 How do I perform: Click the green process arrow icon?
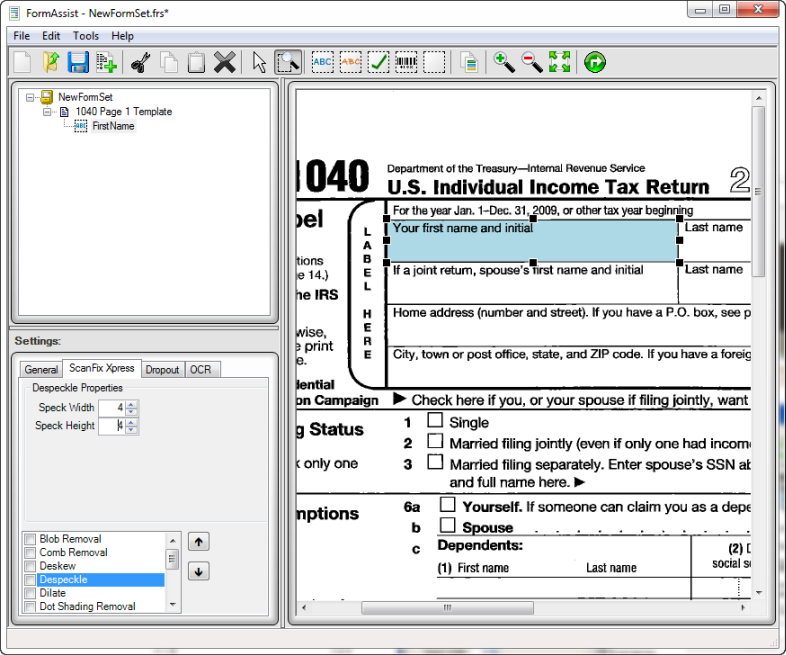pos(595,63)
